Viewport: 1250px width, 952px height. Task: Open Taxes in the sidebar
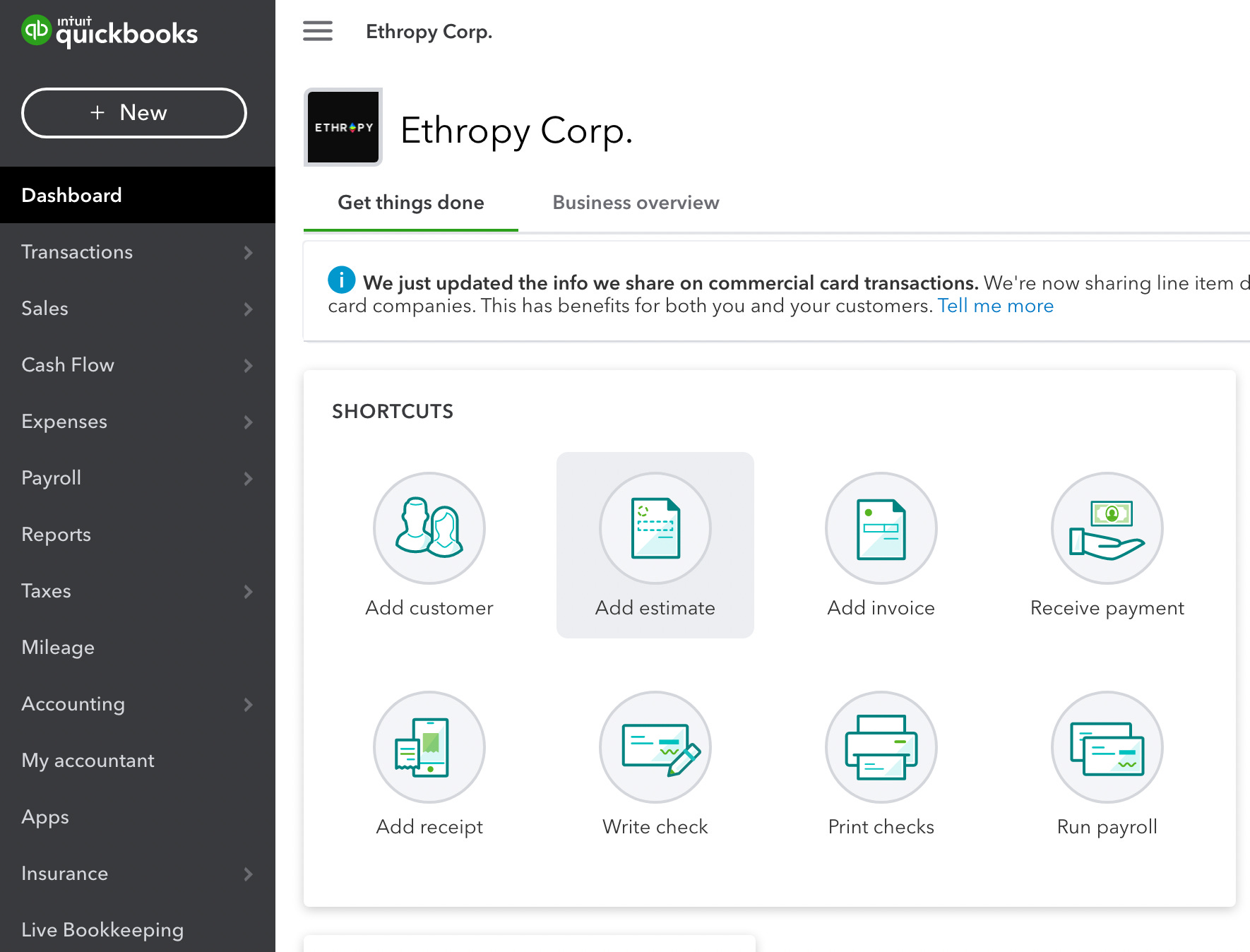138,591
